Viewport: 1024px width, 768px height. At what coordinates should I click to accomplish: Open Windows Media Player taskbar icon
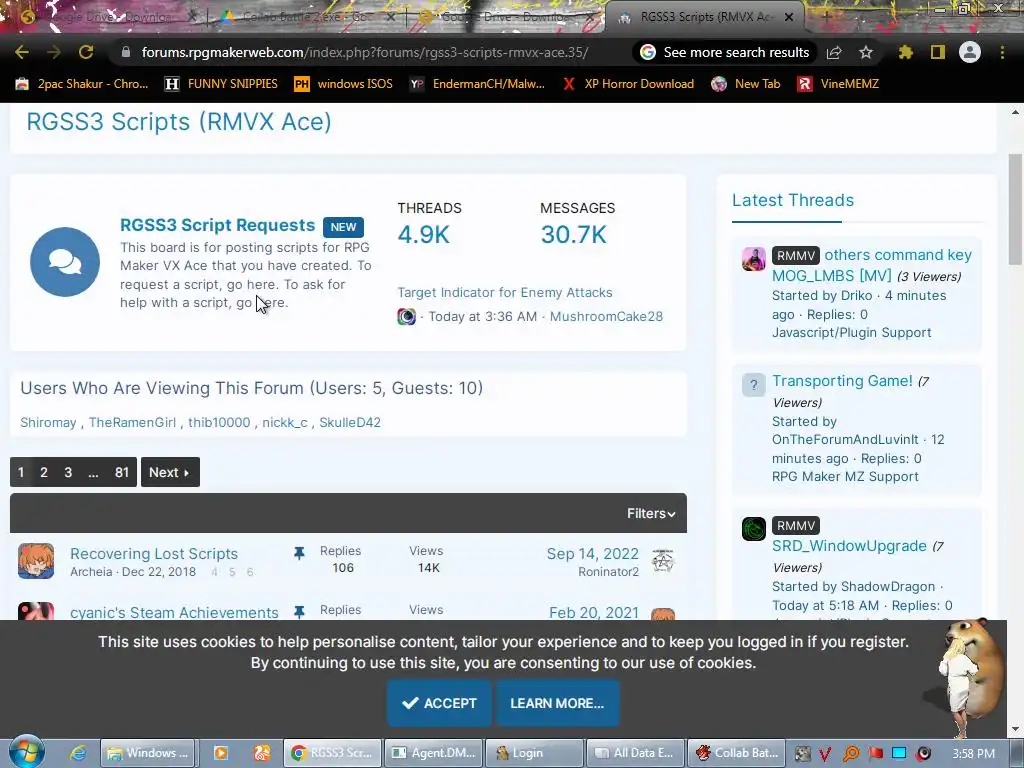[221, 753]
